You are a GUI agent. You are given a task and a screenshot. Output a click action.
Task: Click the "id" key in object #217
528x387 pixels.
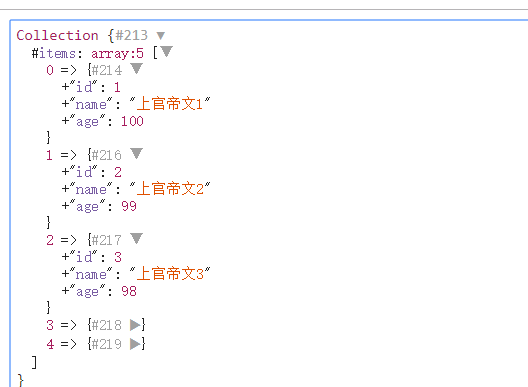(84, 257)
